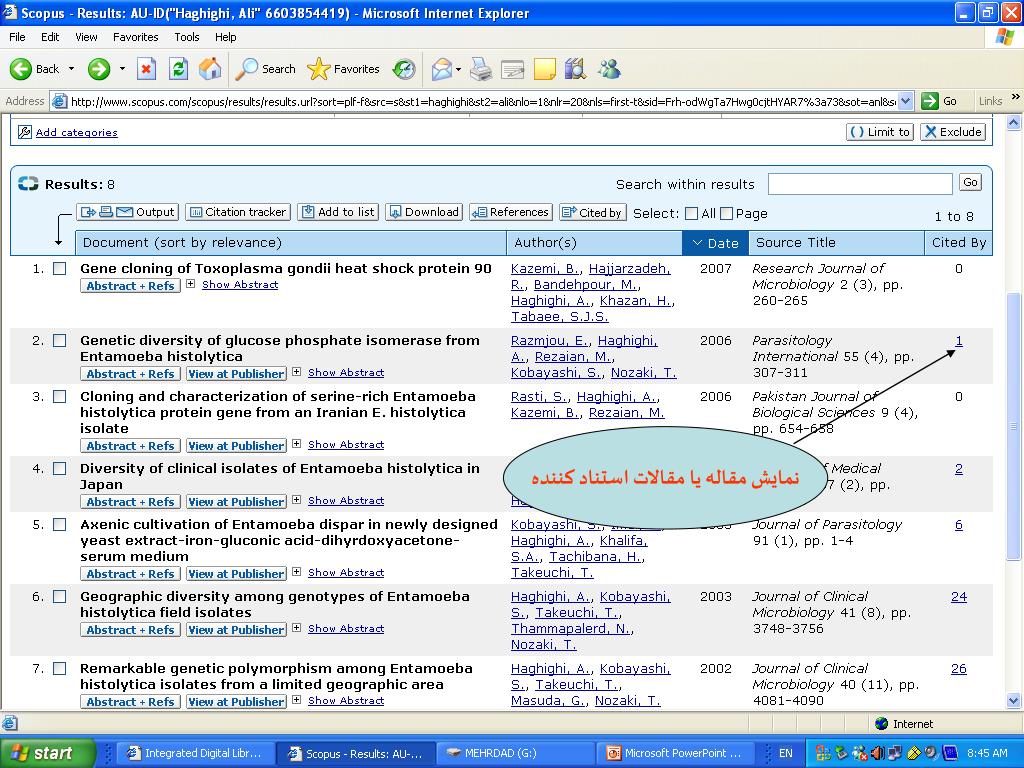The width and height of the screenshot is (1024, 768).
Task: Expand abstract plus icon for Genetic diversity result
Action: [x=296, y=372]
